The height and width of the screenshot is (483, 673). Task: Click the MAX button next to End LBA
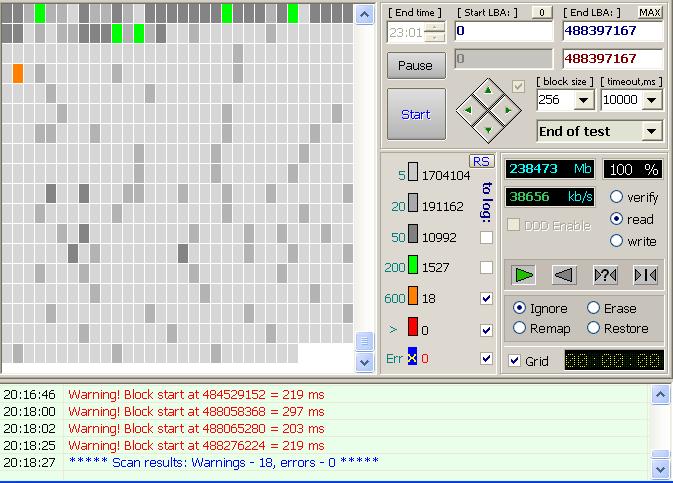pyautogui.click(x=649, y=12)
